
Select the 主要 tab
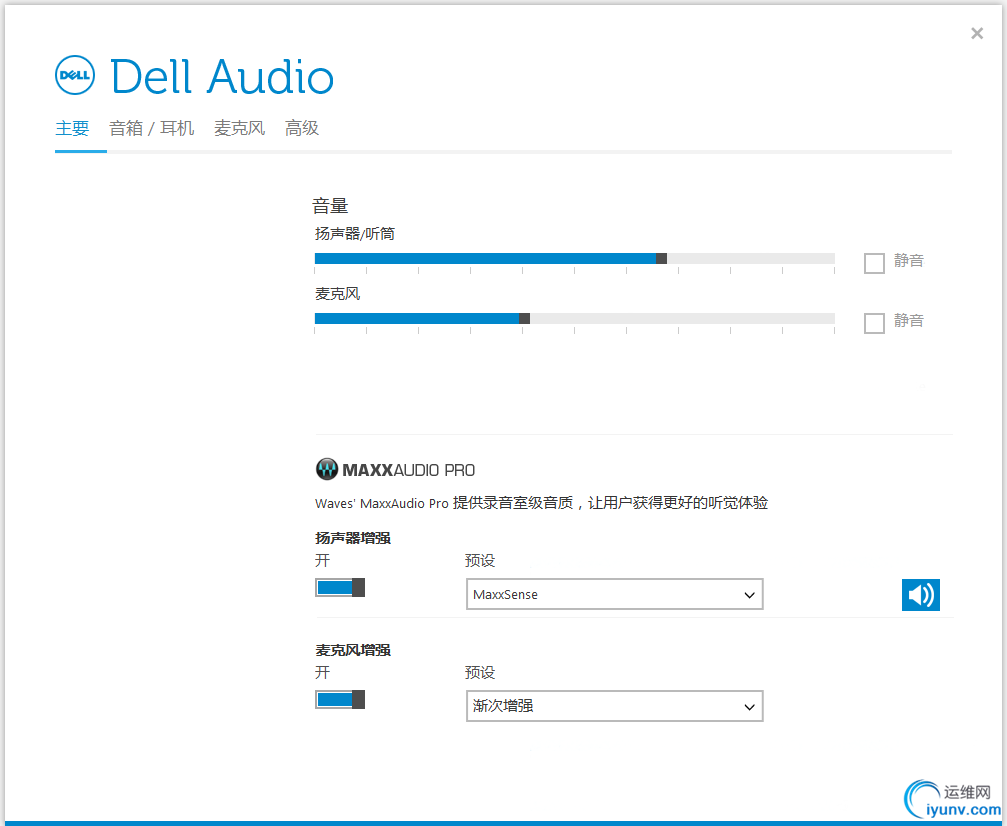coord(72,128)
